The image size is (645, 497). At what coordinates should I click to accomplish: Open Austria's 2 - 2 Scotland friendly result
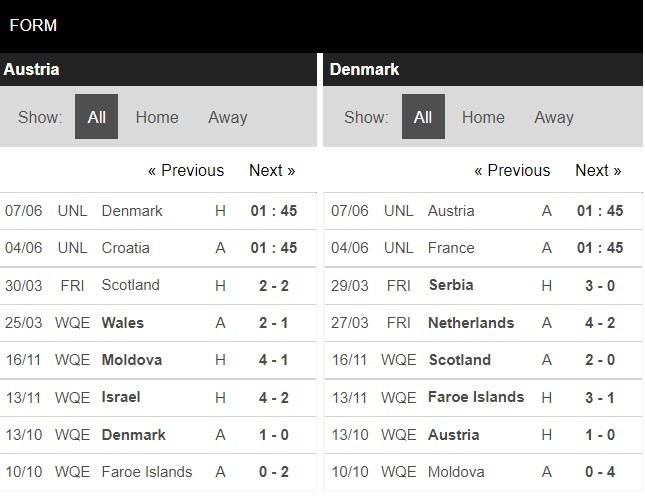pyautogui.click(x=158, y=286)
